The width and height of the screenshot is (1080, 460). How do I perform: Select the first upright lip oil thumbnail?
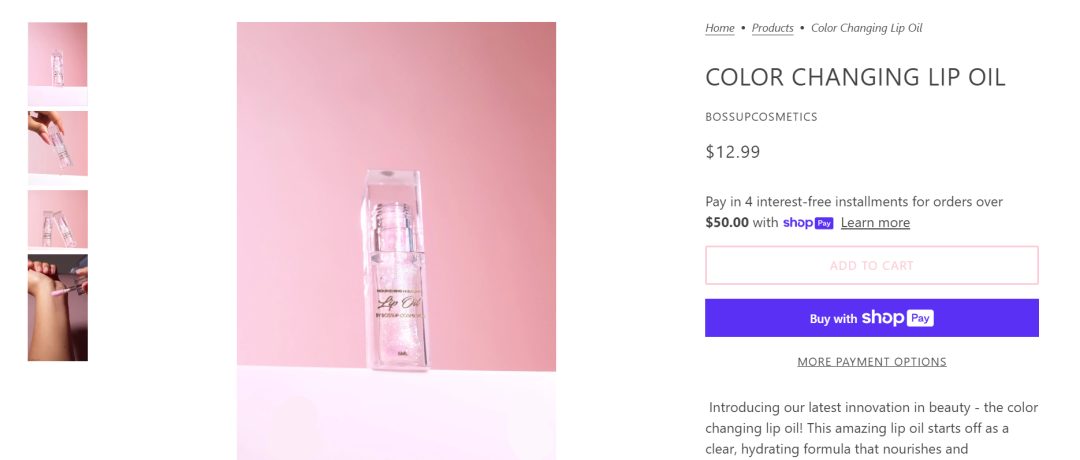[57, 63]
